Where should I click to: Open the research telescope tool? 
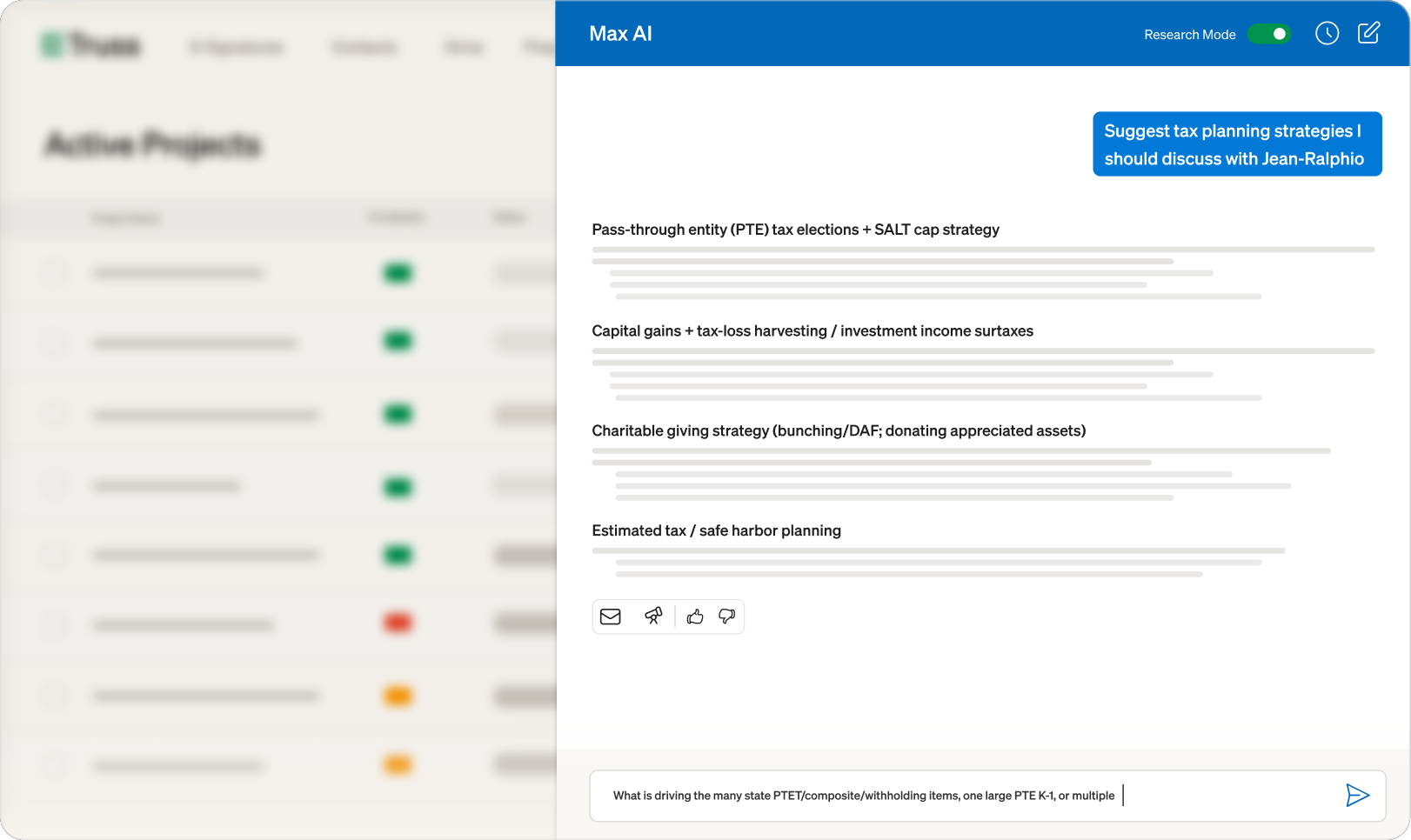tap(652, 617)
